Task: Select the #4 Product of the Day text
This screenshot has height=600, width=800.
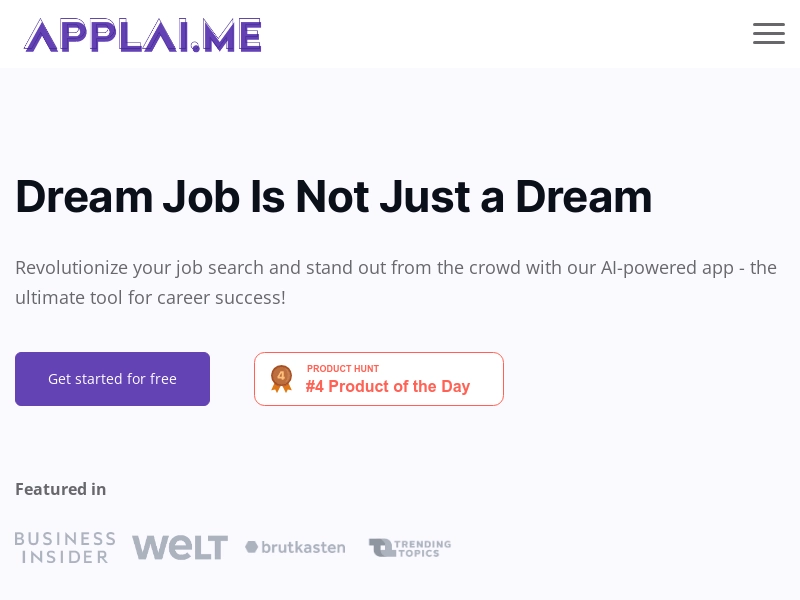Action: [388, 387]
